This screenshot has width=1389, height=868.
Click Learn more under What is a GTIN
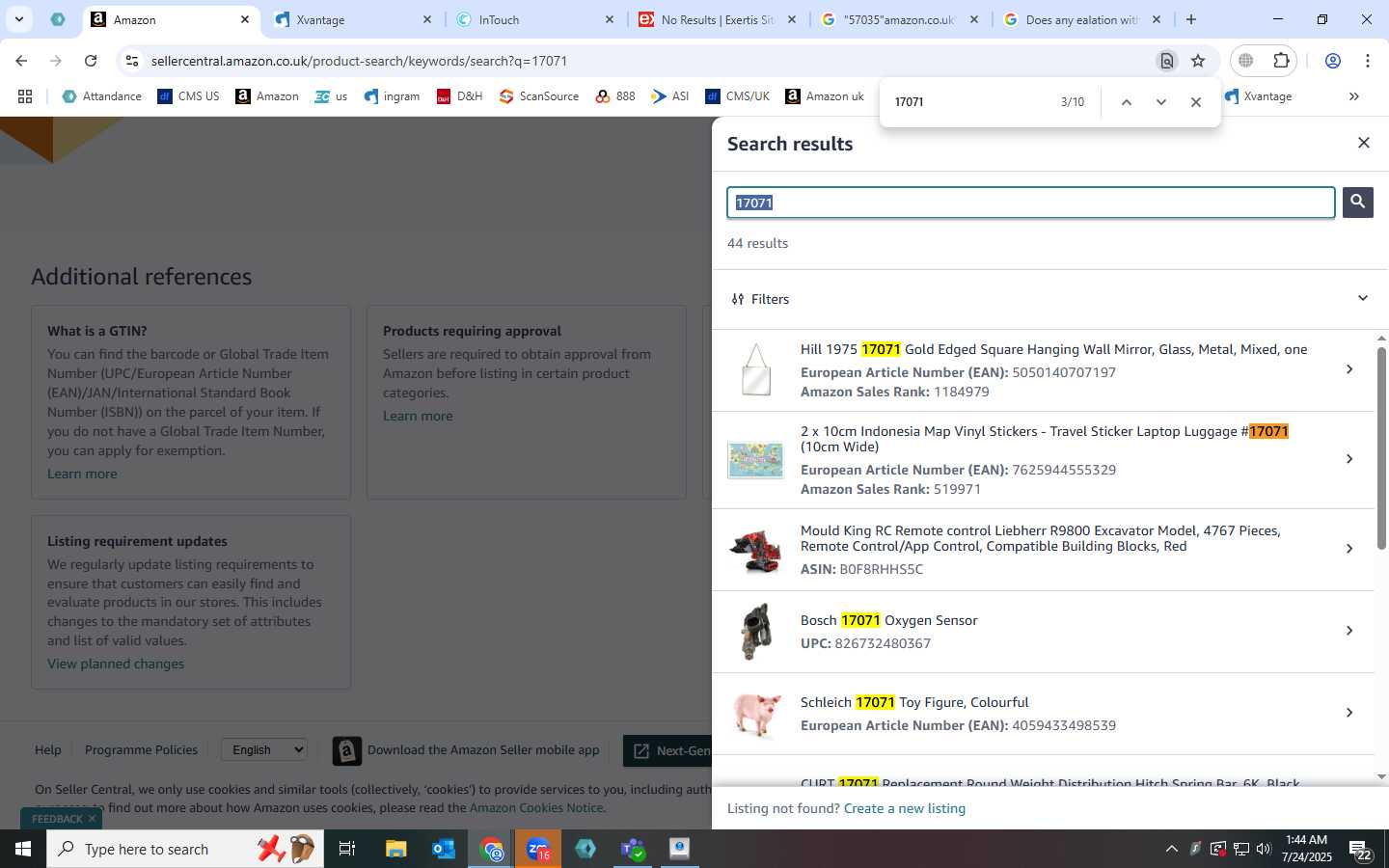(x=82, y=474)
